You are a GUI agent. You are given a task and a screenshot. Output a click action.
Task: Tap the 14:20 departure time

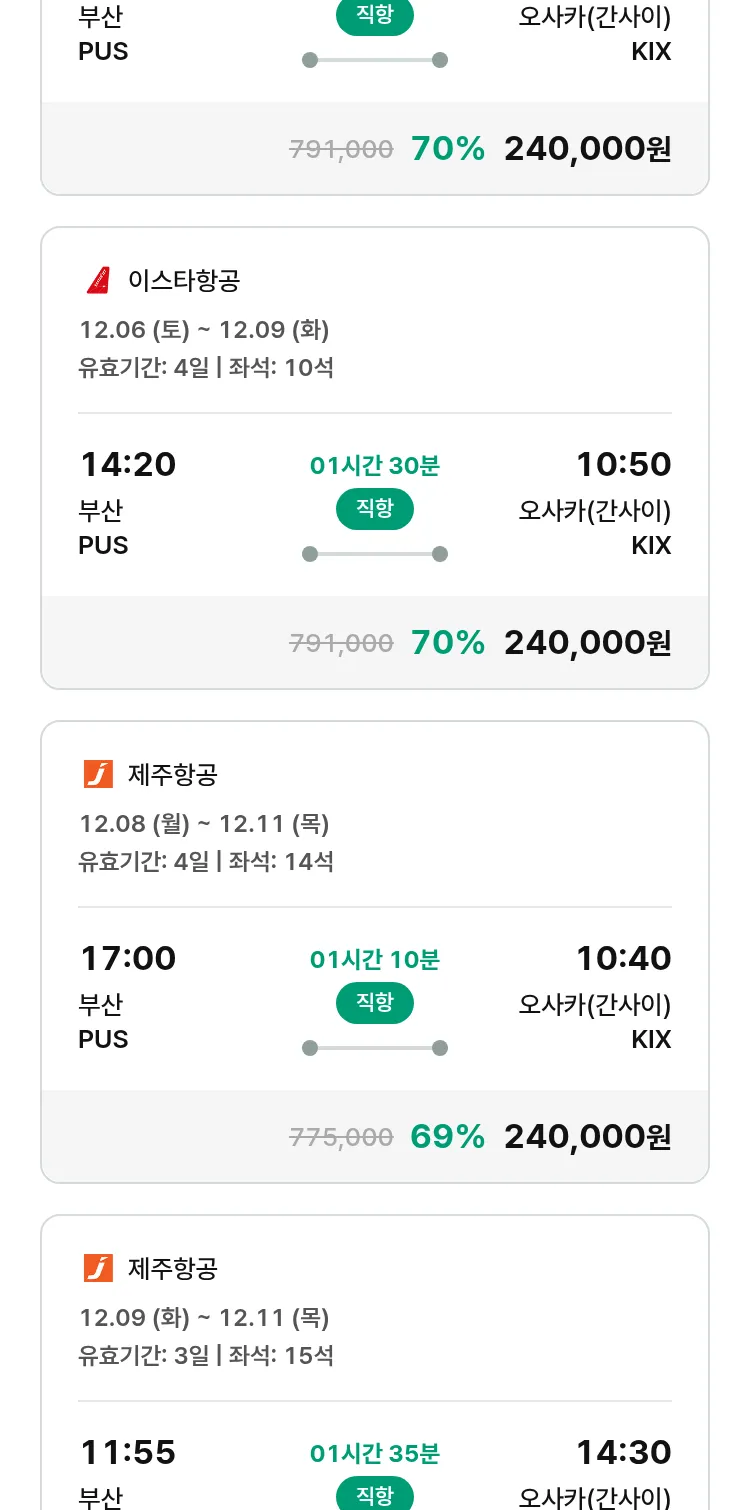(x=128, y=464)
